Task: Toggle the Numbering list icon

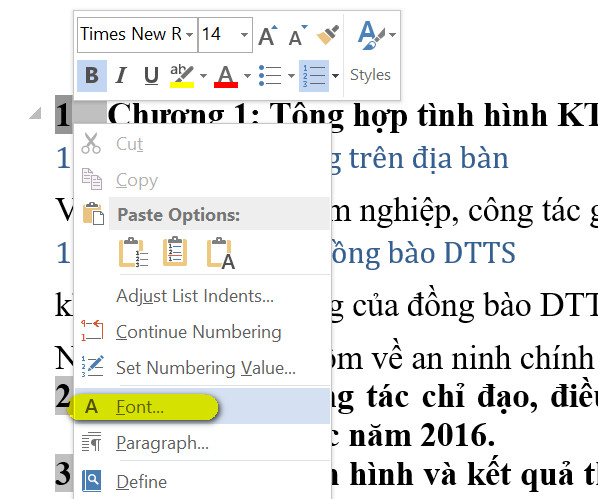Action: 314,76
